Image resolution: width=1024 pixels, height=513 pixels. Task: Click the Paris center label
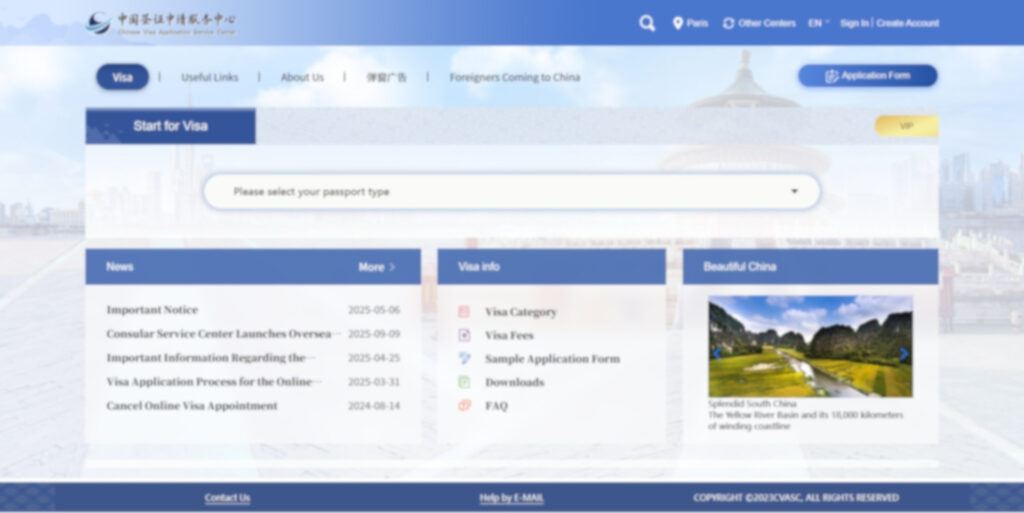coord(697,23)
